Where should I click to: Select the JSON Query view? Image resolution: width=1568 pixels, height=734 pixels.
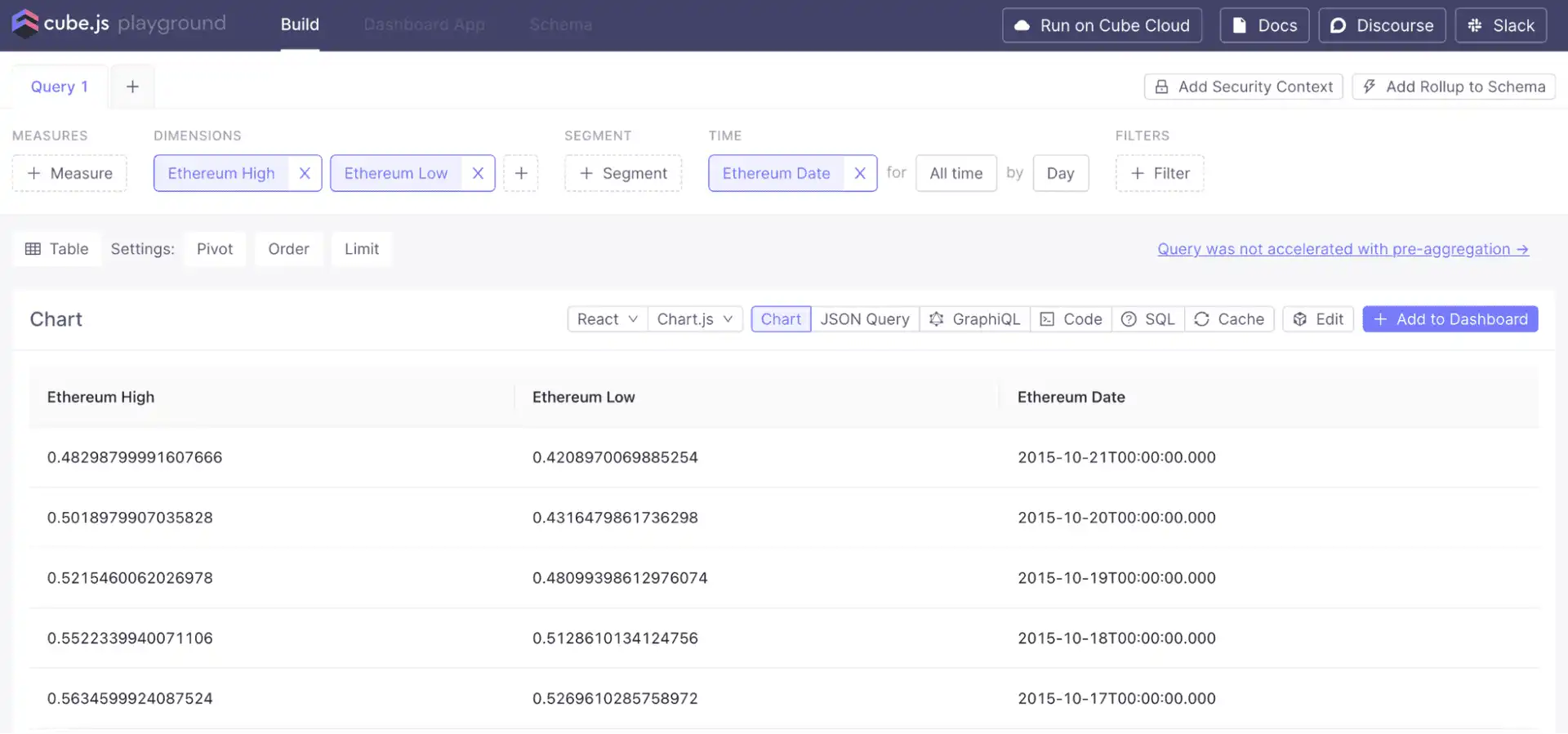(865, 319)
